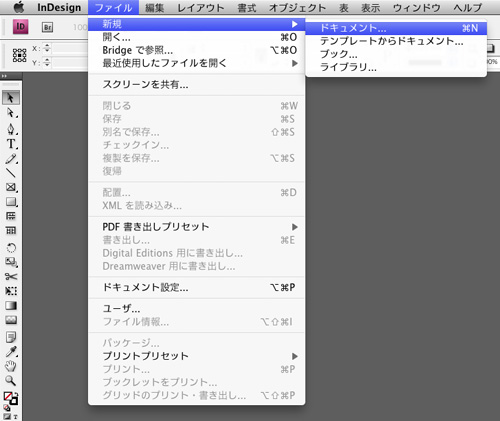Image resolution: width=500 pixels, height=421 pixels.
Task: Open the ウィンドウ menu
Action: pos(417,8)
